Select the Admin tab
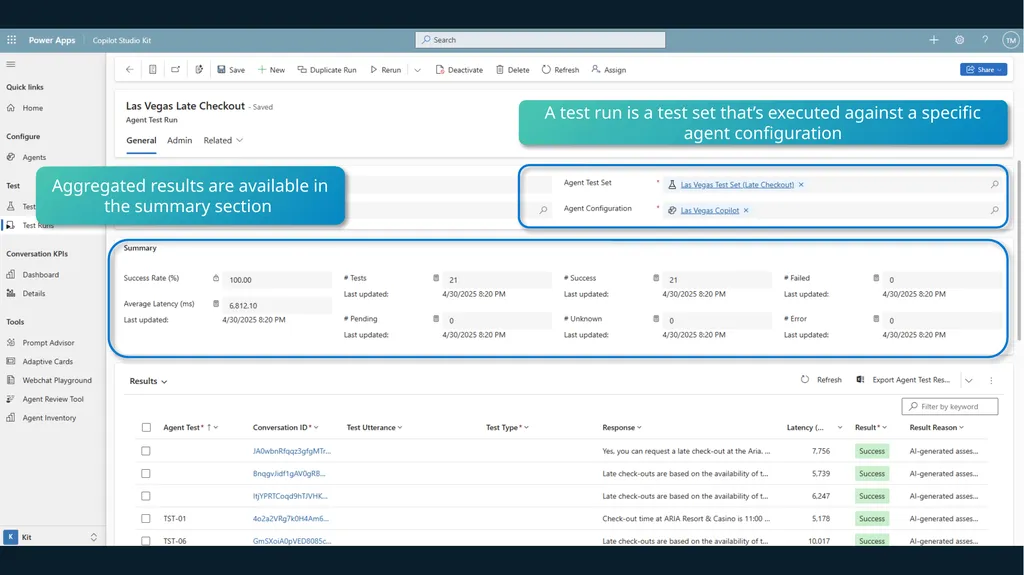Screen dimensions: 1024x575 [x=180, y=140]
